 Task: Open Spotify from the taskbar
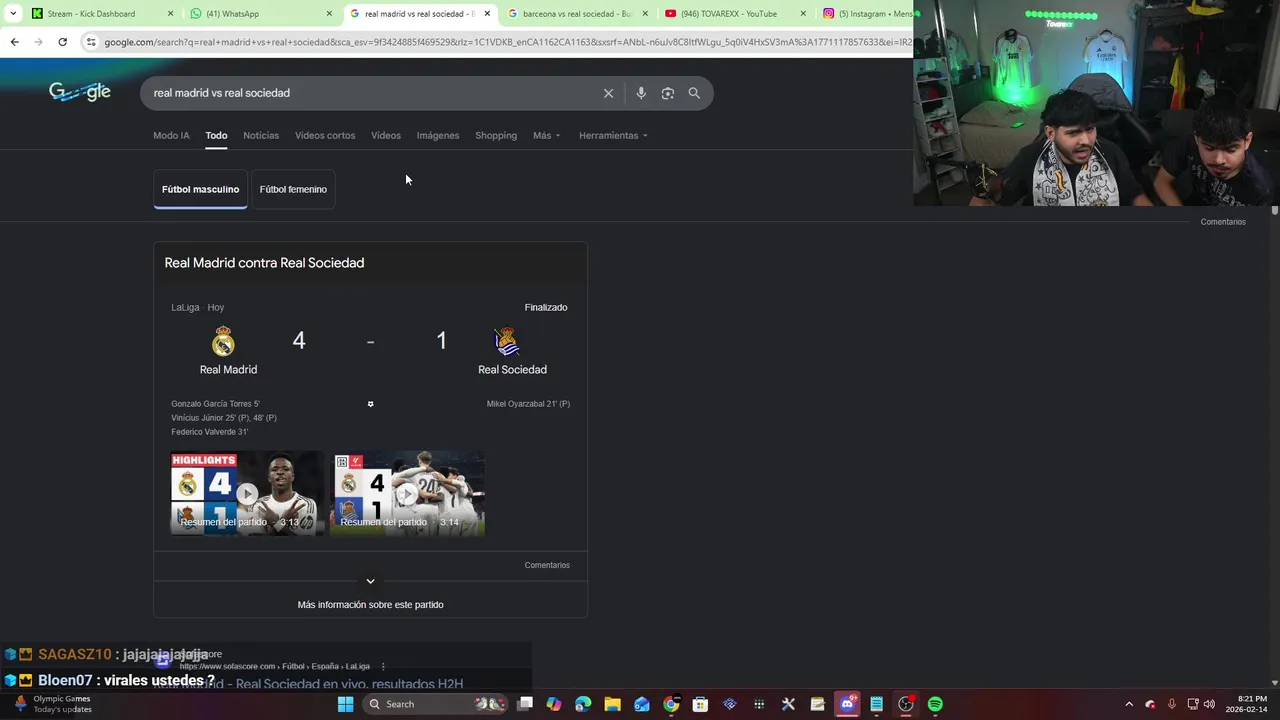[x=935, y=704]
